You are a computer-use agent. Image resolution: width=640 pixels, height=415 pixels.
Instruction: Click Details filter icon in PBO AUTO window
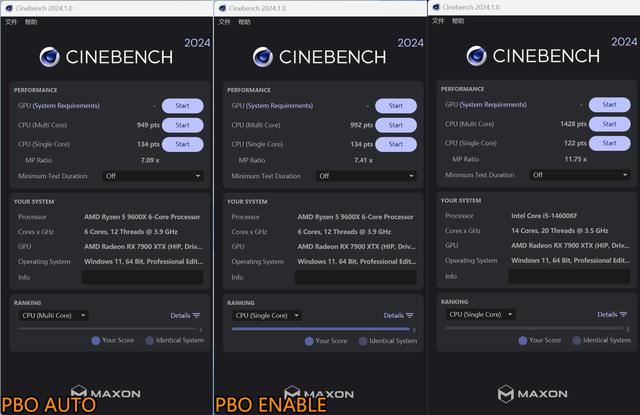(x=196, y=315)
